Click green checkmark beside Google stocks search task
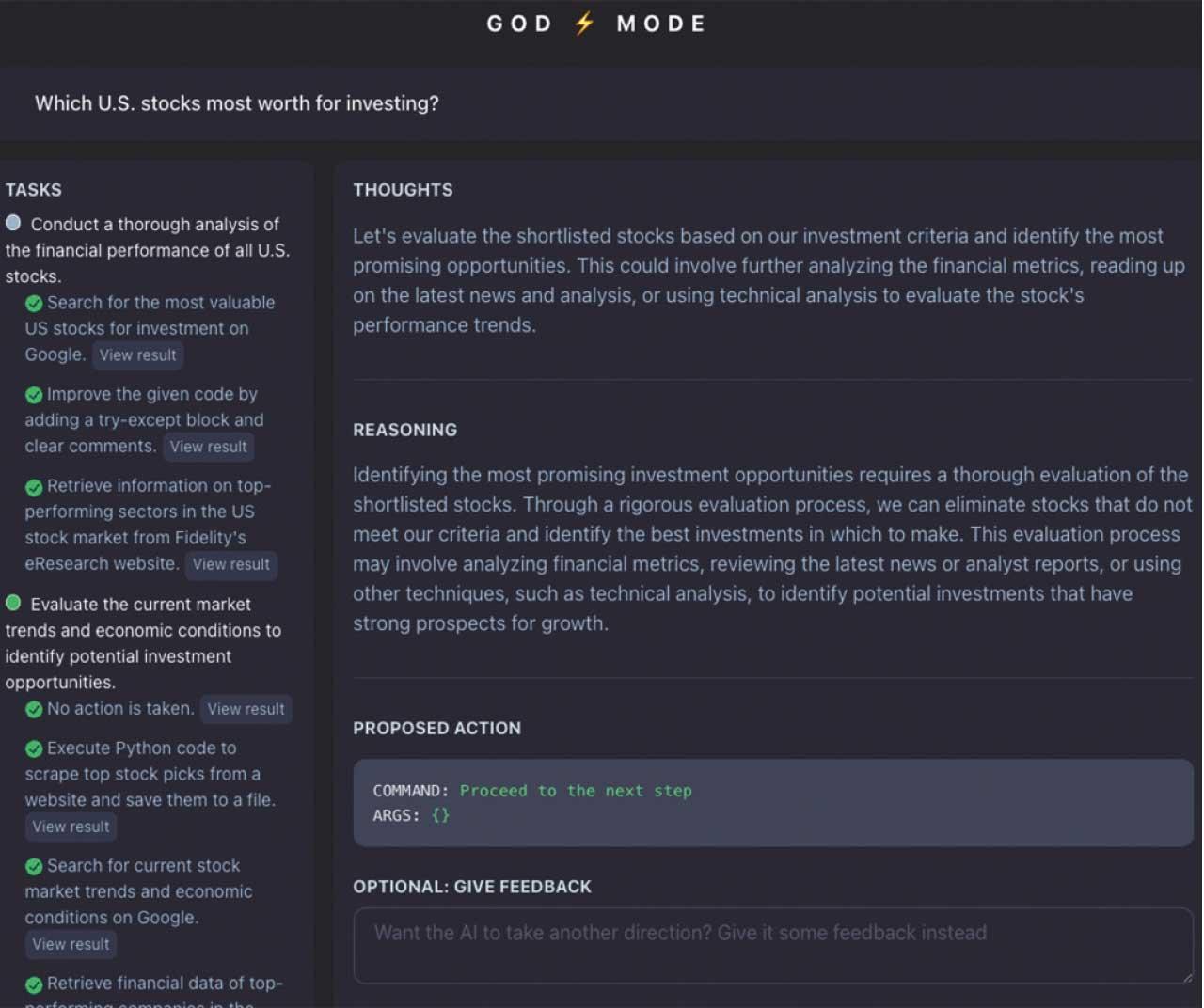Image resolution: width=1204 pixels, height=1008 pixels. coord(34,304)
